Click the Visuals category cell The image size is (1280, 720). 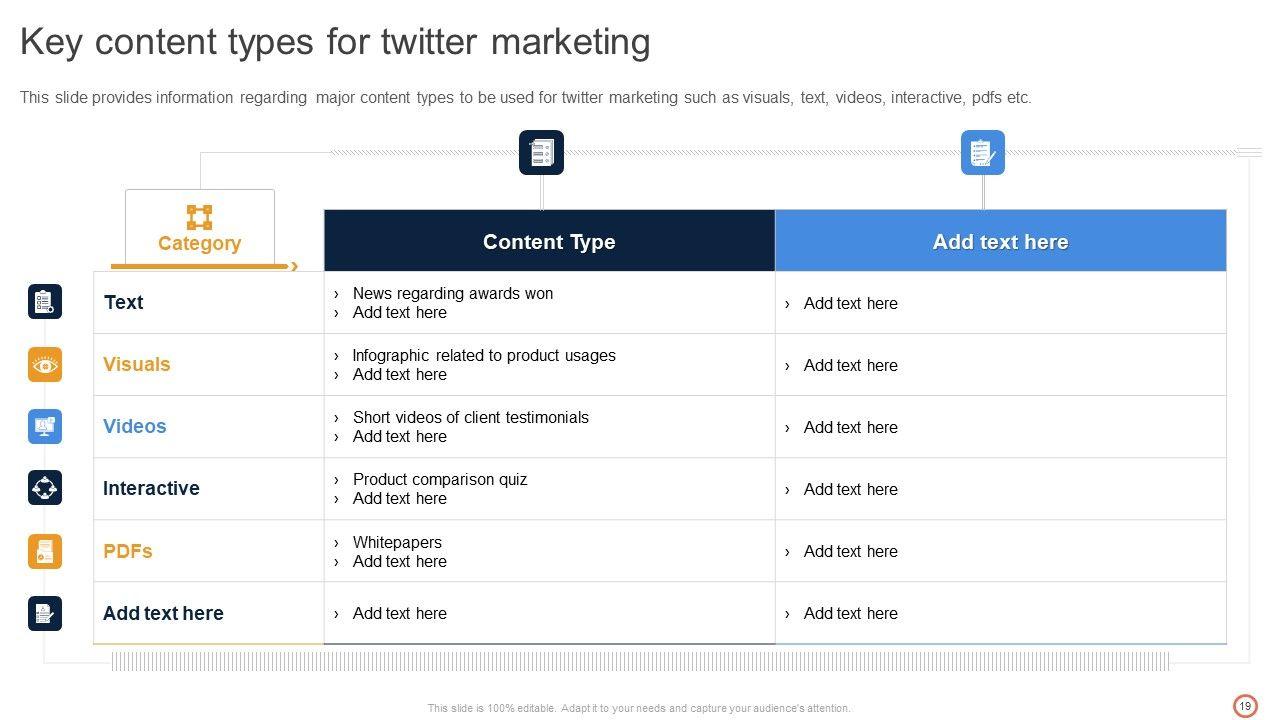(137, 364)
